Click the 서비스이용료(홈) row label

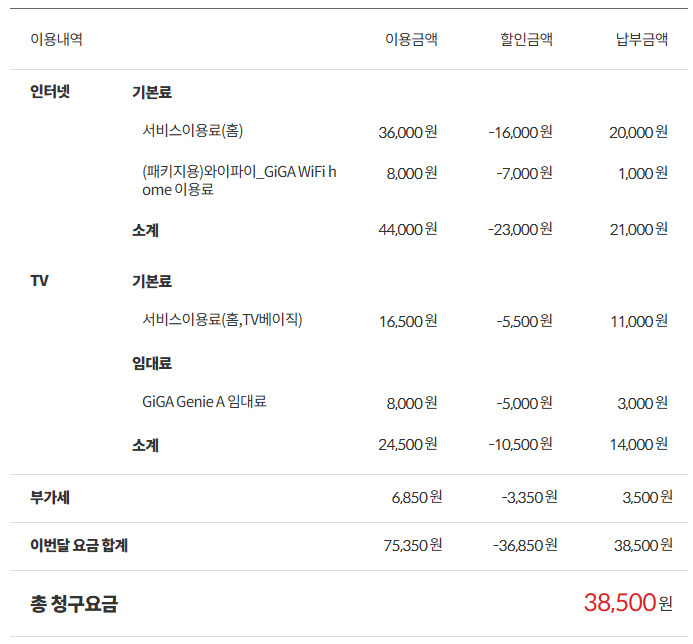coord(192,130)
